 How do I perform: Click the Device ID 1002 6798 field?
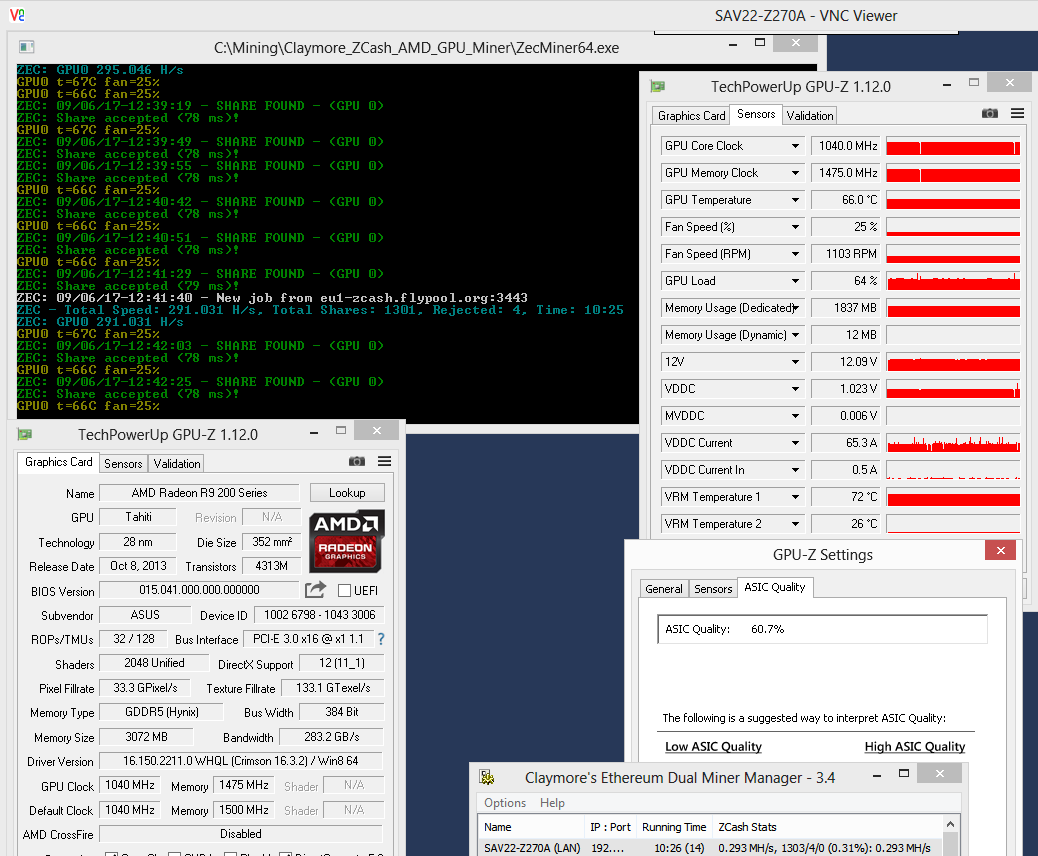pos(319,615)
